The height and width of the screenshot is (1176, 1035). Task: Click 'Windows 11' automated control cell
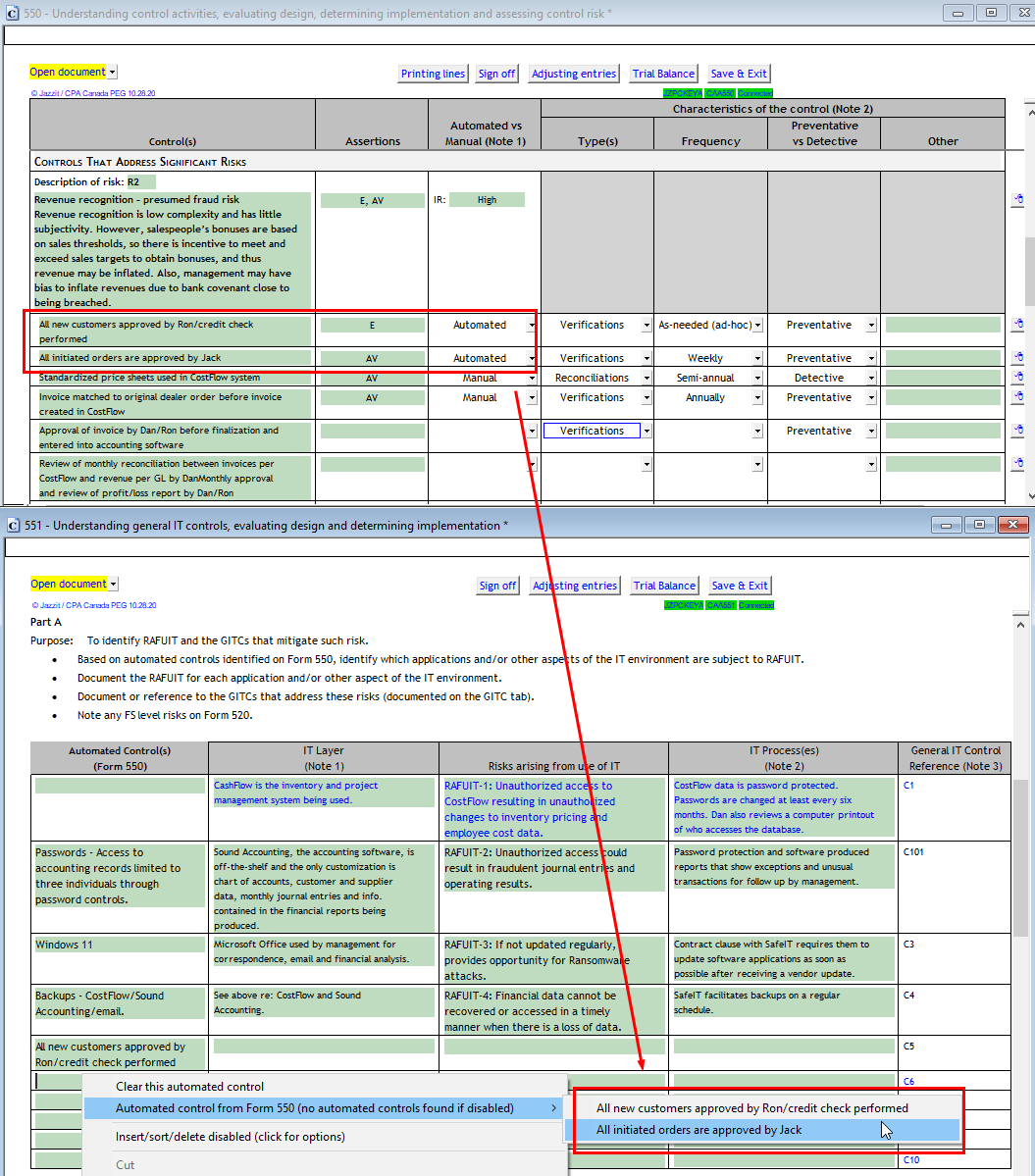coord(120,945)
